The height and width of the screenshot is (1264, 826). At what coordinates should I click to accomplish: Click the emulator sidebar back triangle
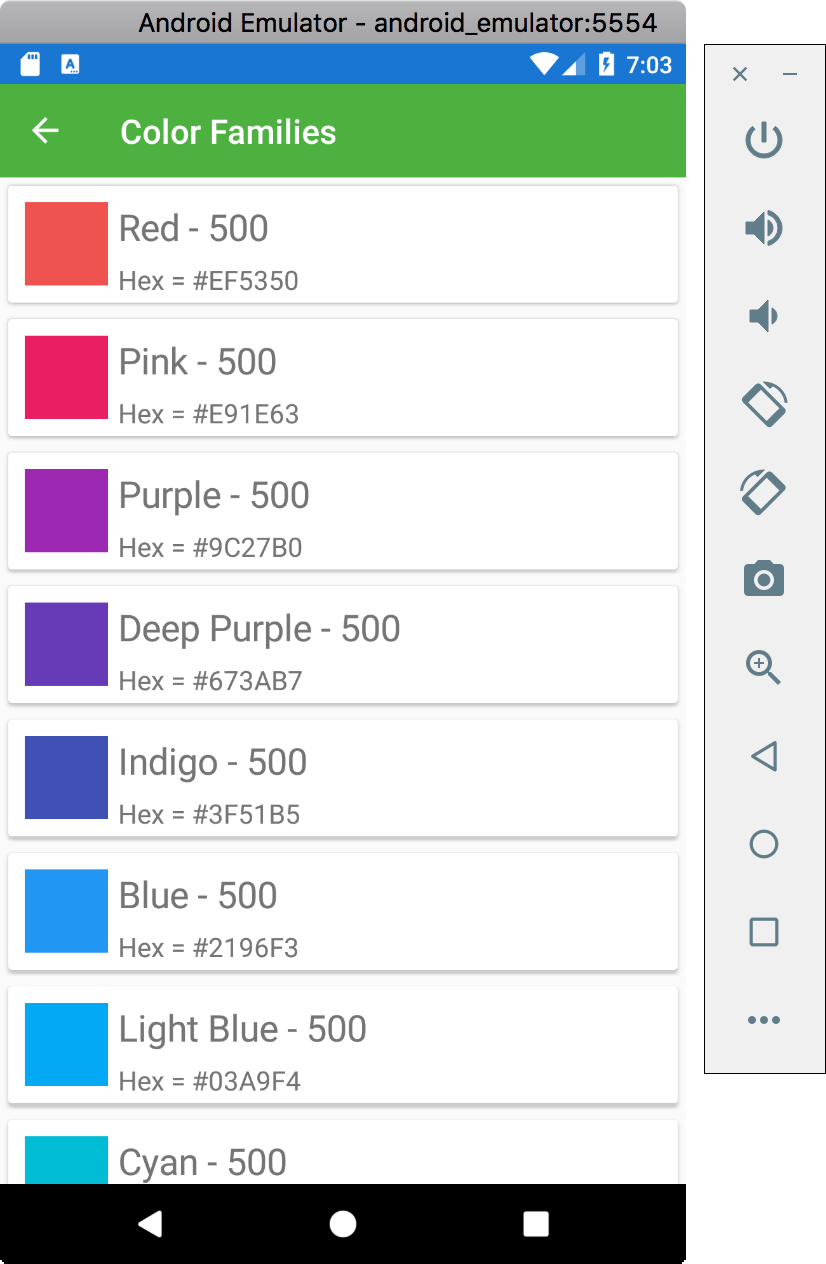point(764,756)
